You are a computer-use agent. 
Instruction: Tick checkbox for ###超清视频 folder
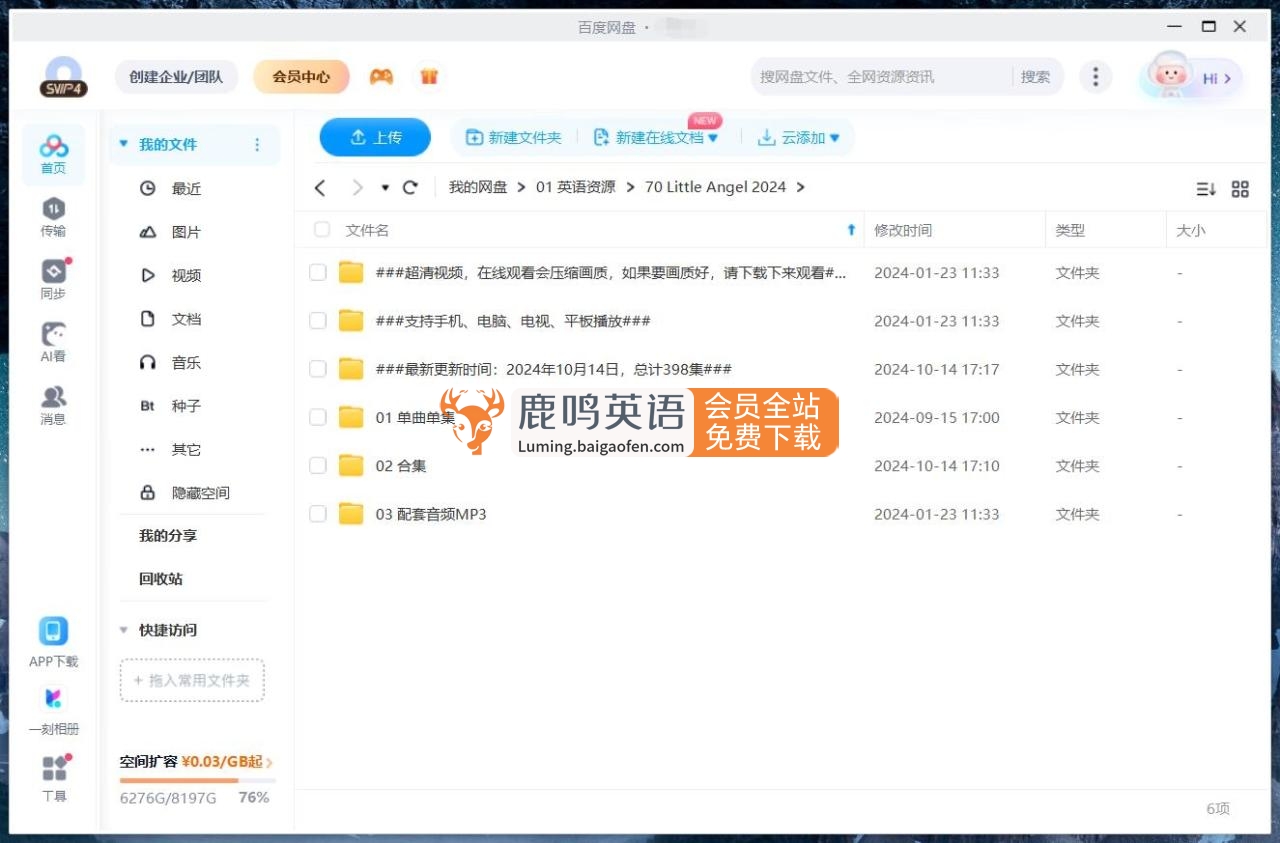(x=318, y=272)
